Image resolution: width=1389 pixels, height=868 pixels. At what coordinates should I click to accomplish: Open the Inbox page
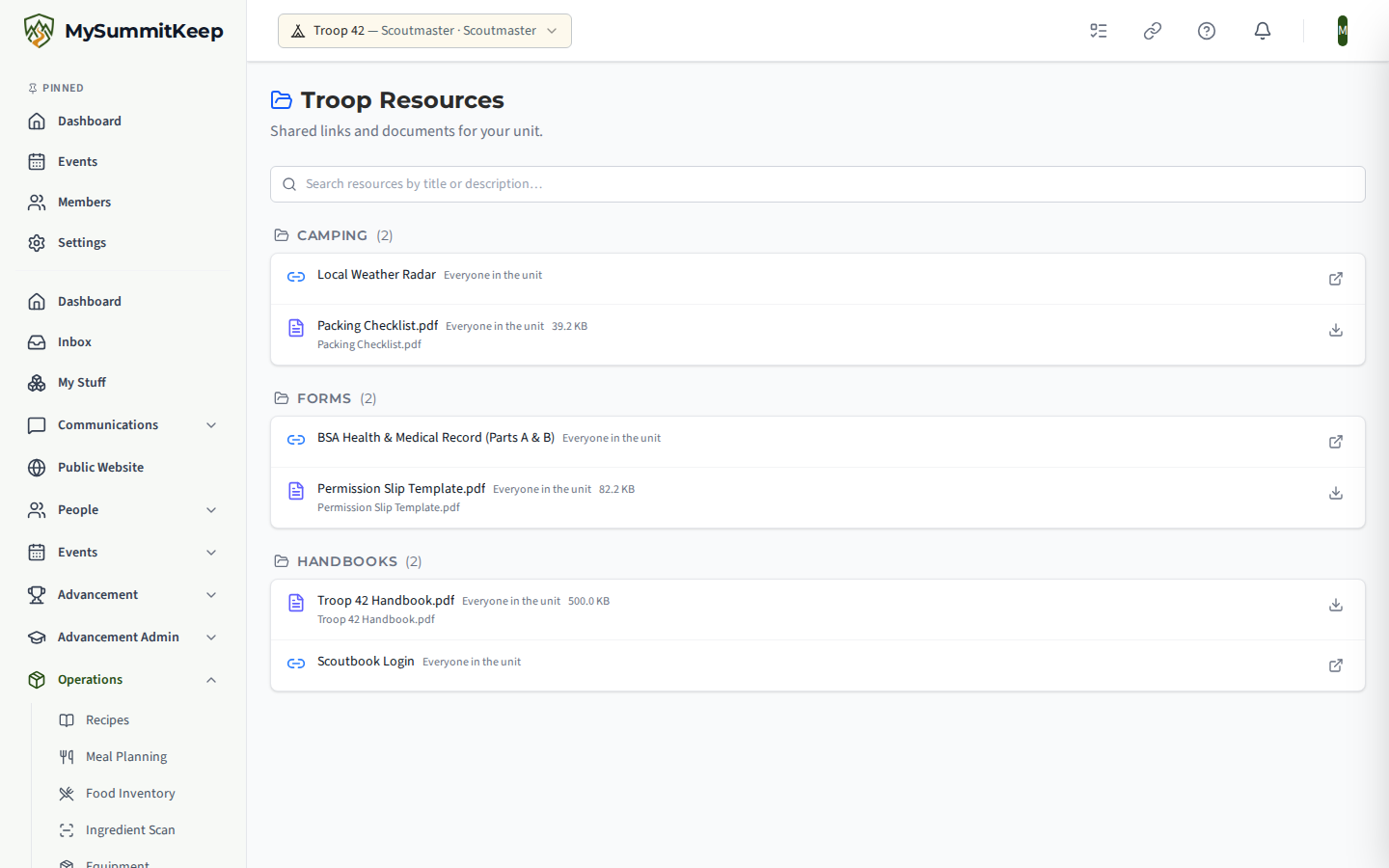[123, 342]
